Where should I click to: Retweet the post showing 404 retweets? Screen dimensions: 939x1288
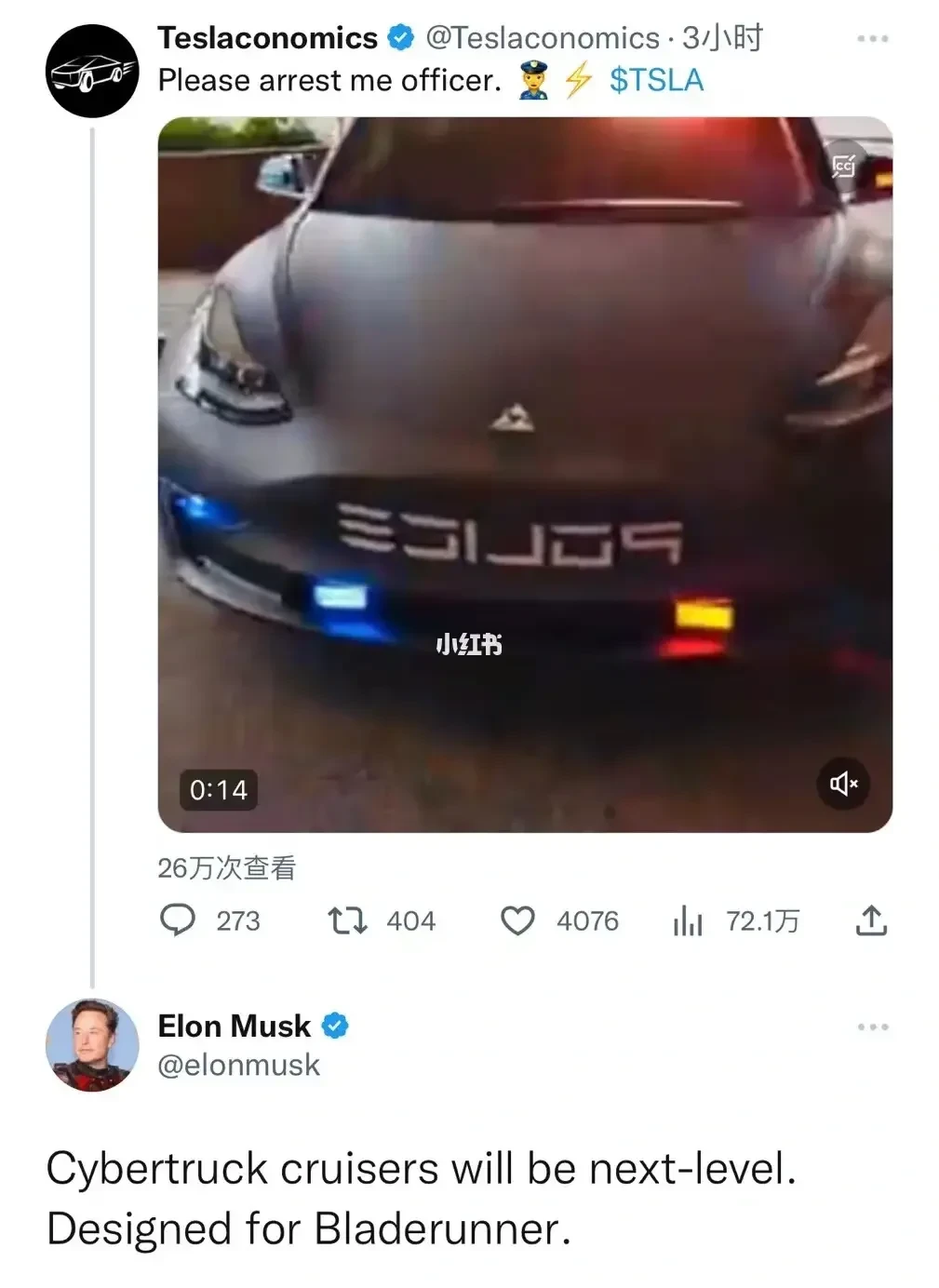348,921
